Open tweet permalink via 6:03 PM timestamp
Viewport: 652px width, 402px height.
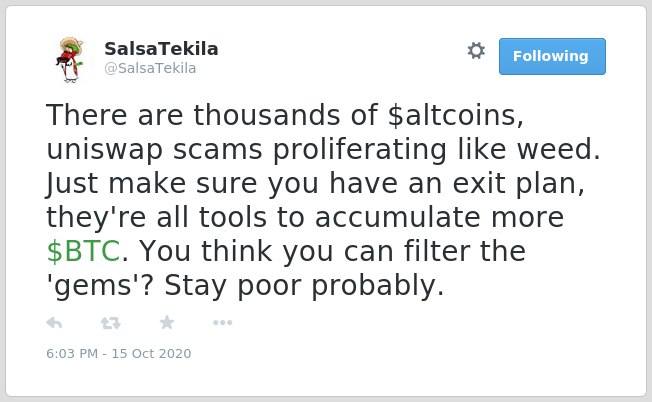point(72,353)
